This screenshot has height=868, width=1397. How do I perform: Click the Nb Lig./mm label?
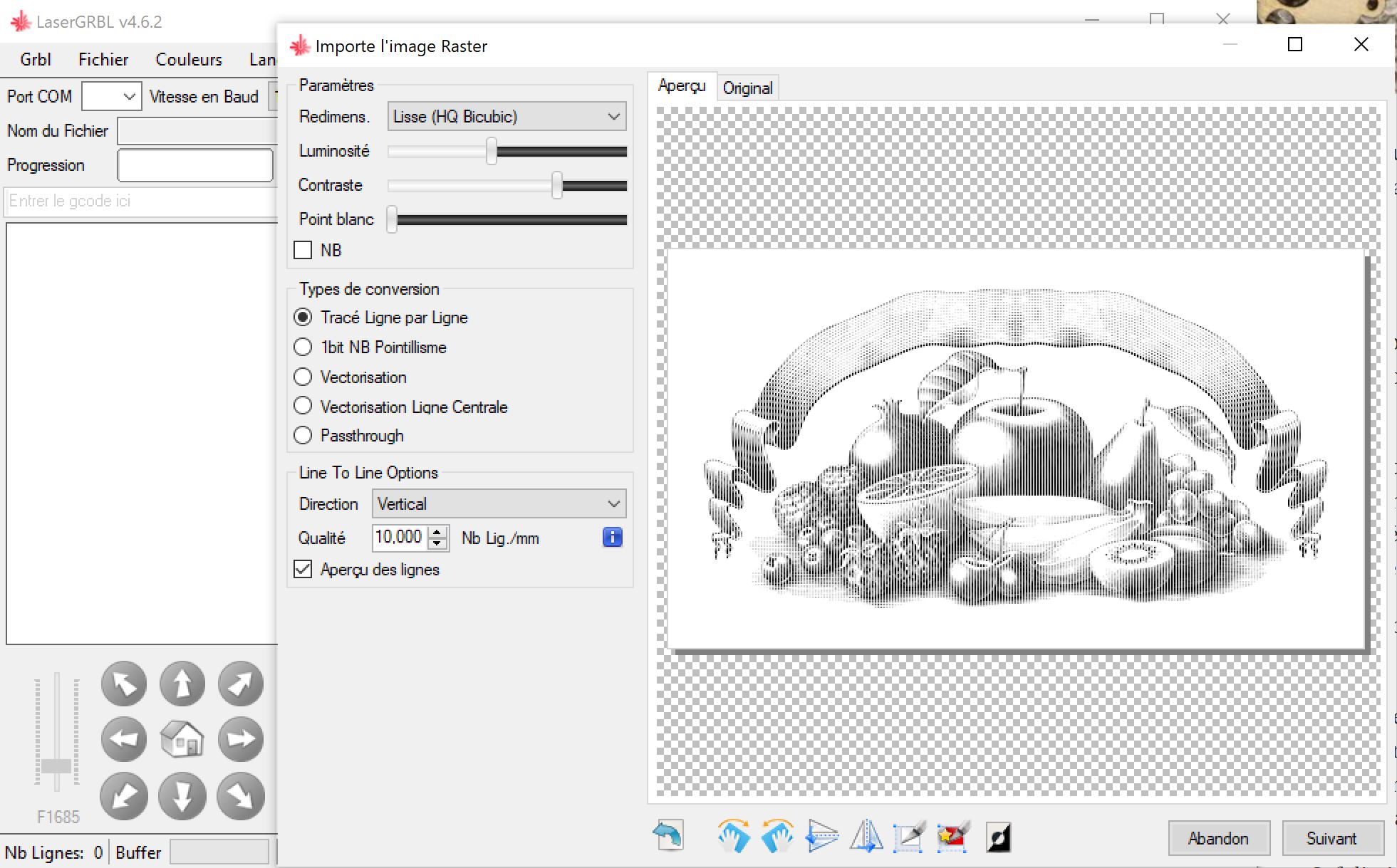(x=500, y=538)
